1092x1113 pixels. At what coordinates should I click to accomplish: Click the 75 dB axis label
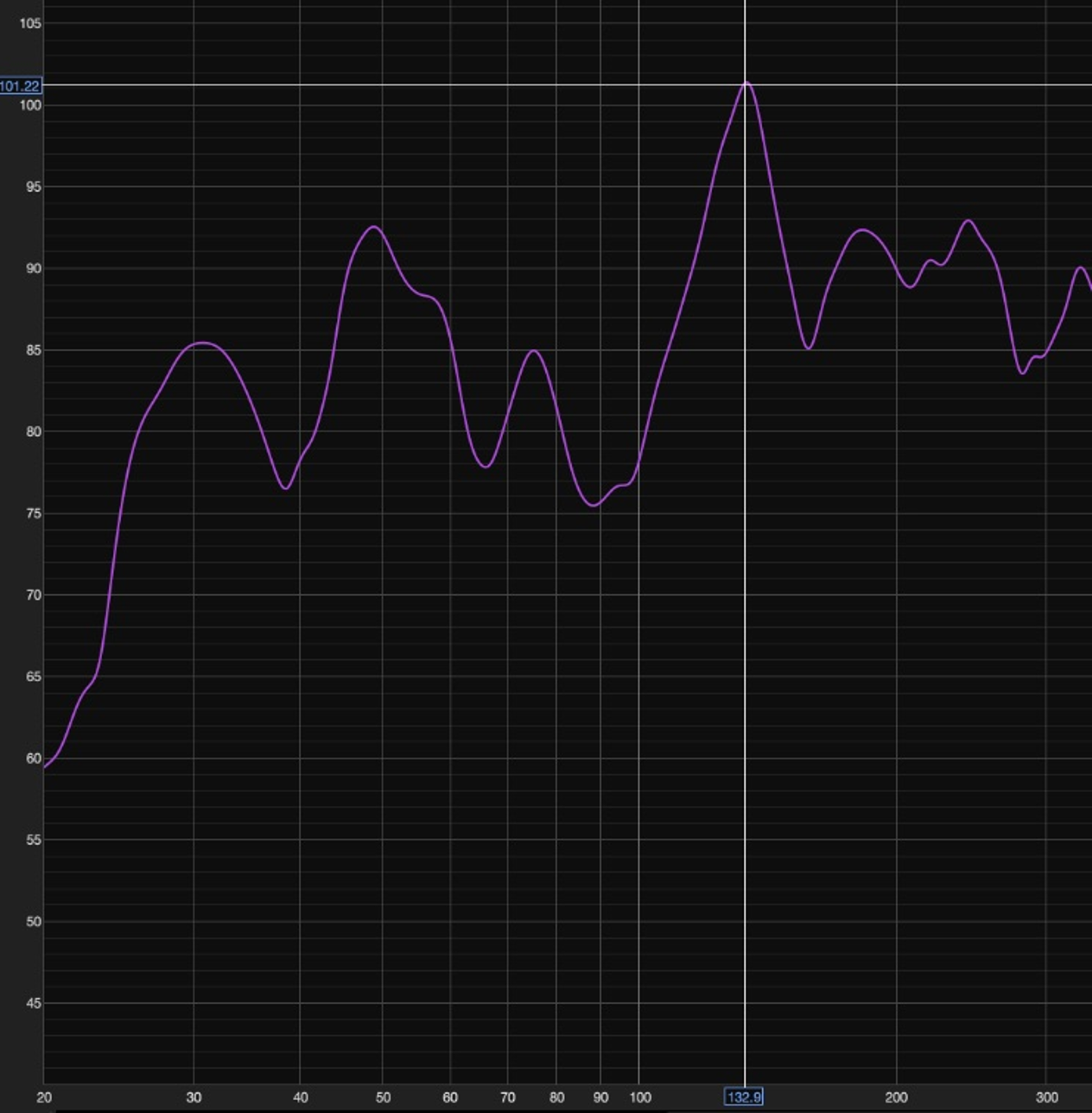point(34,513)
